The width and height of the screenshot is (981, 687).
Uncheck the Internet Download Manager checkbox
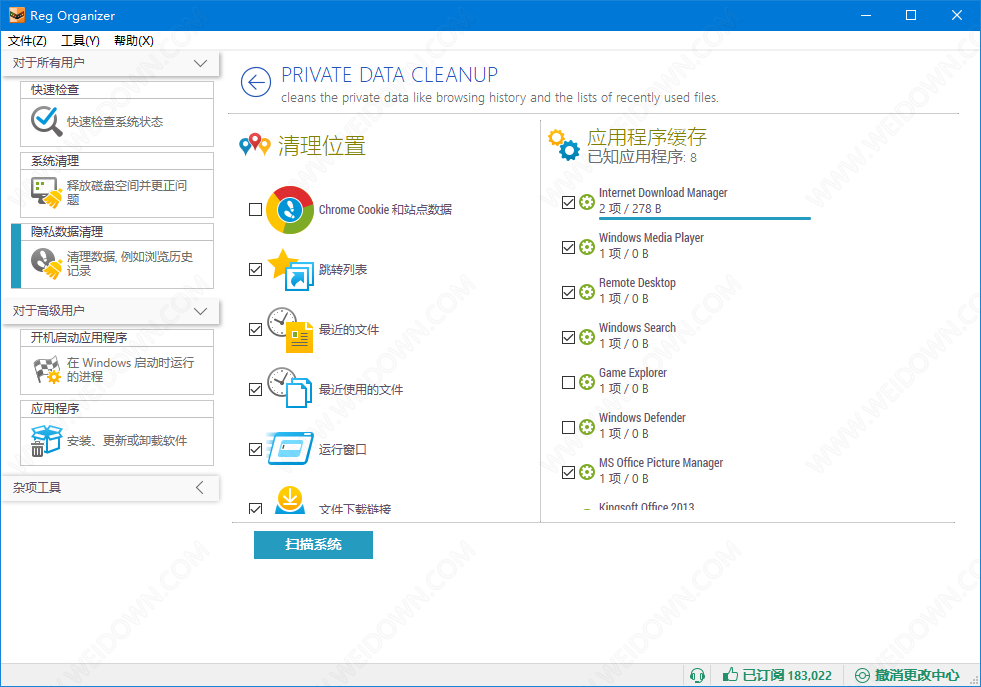[x=568, y=202]
